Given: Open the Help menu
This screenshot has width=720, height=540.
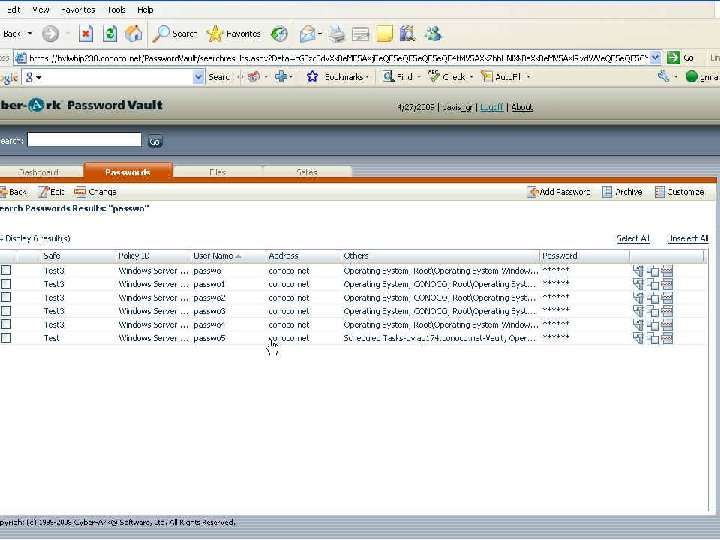Looking at the screenshot, I should click(x=145, y=10).
